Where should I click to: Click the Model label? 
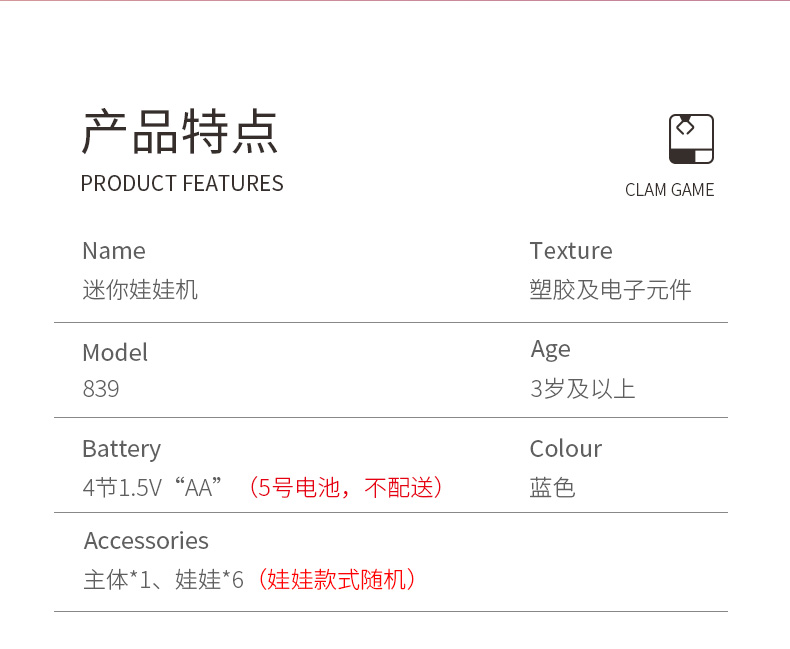click(x=115, y=353)
